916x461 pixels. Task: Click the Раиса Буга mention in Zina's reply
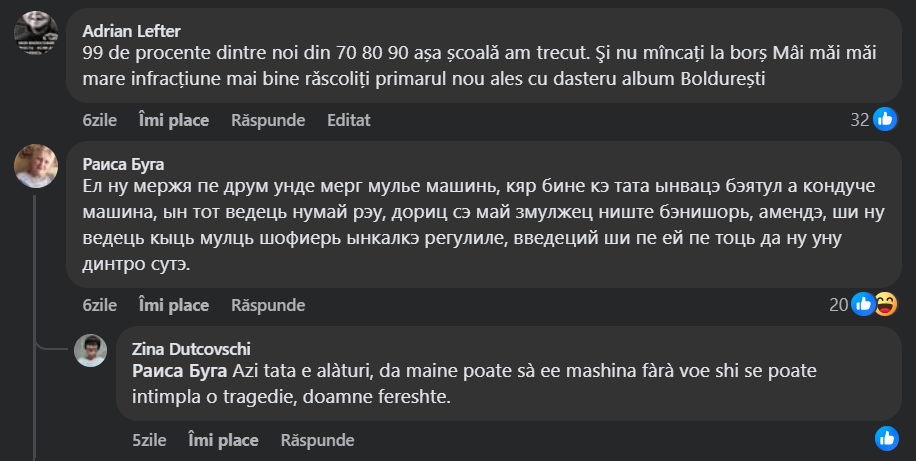[x=180, y=371]
